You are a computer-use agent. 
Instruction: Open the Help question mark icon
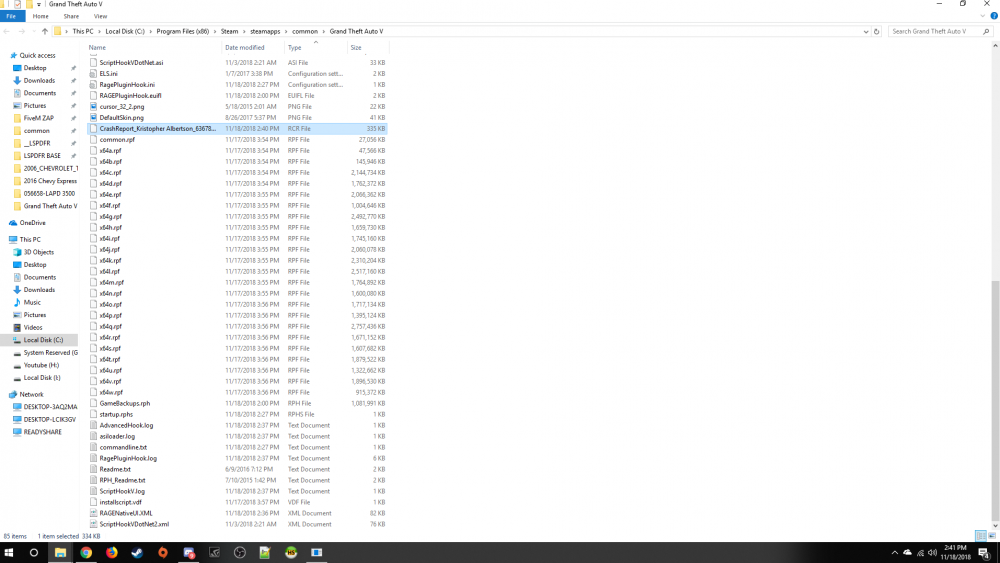pyautogui.click(x=994, y=16)
